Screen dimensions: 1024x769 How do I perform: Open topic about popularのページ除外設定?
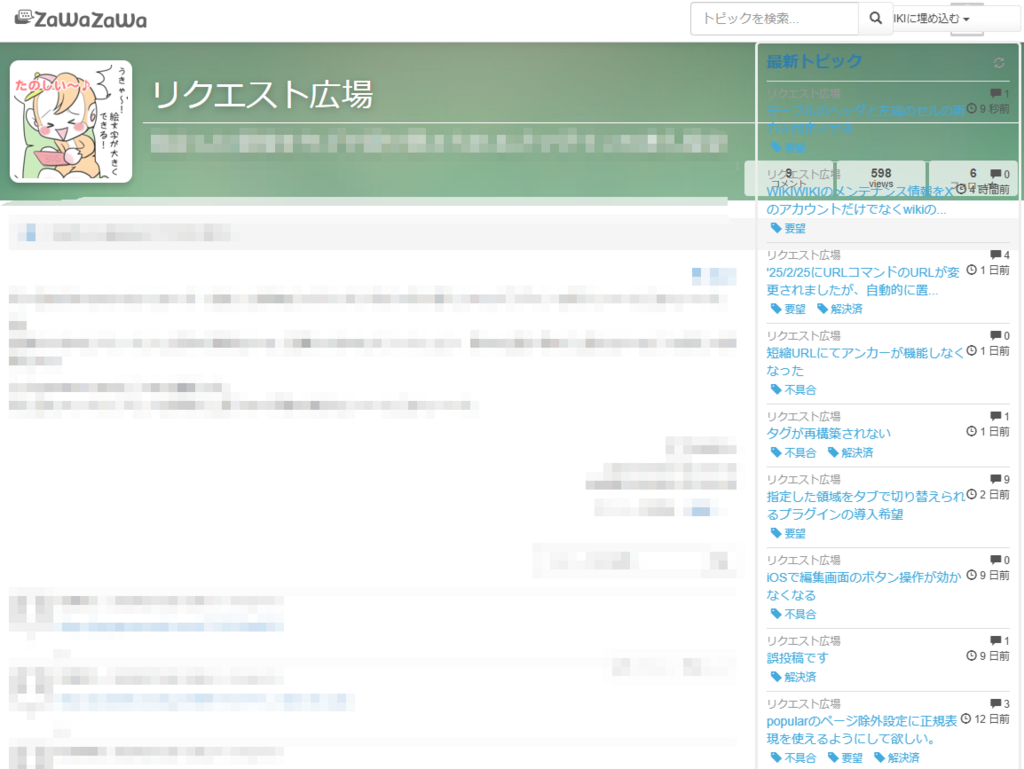pos(862,730)
